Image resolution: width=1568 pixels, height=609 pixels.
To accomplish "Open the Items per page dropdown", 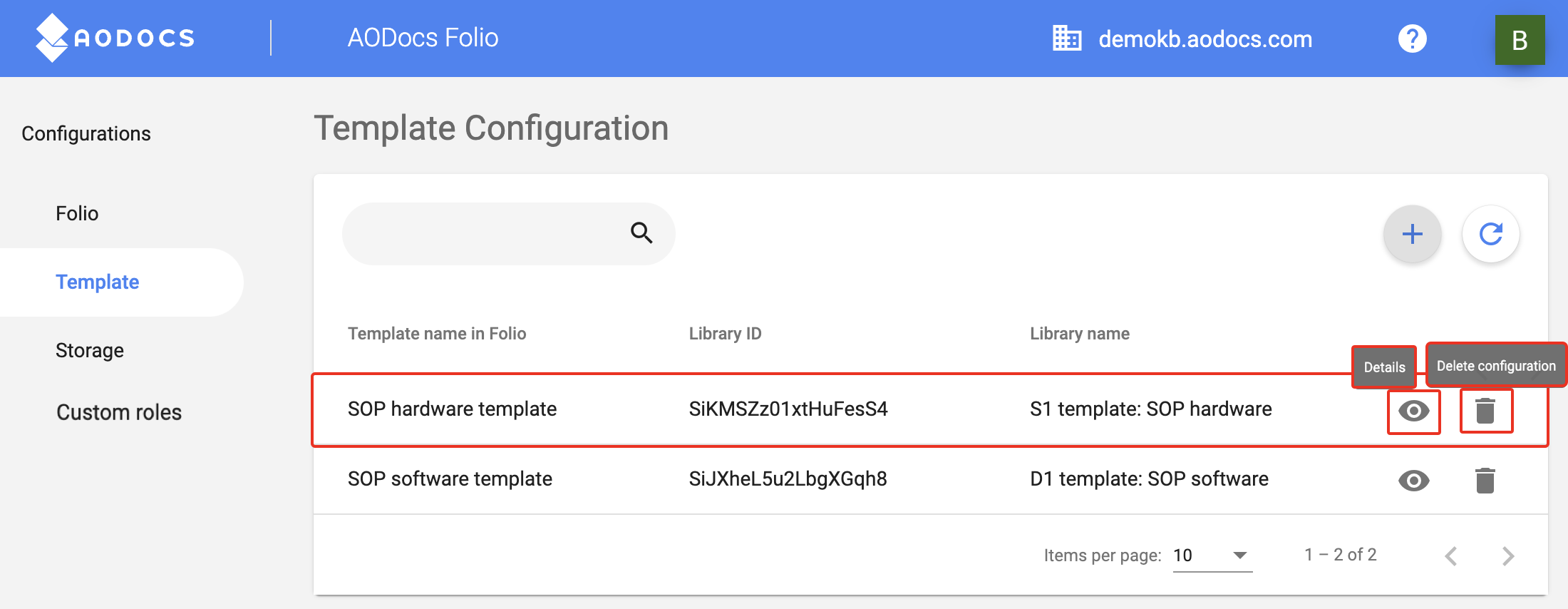I will (1212, 556).
